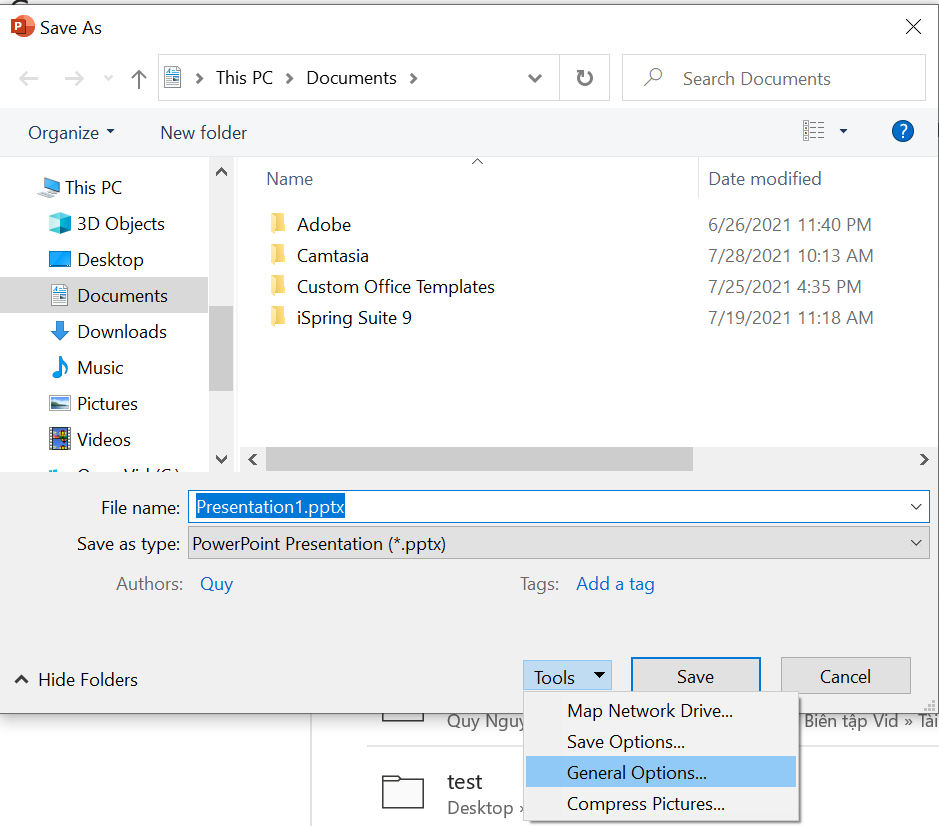
Task: Click the Adobe folder icon
Action: (x=278, y=224)
